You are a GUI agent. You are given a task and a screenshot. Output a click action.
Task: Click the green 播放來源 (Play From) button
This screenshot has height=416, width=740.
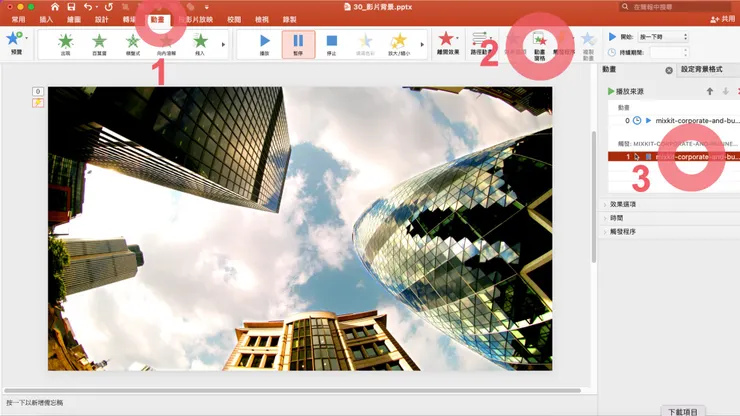point(626,92)
